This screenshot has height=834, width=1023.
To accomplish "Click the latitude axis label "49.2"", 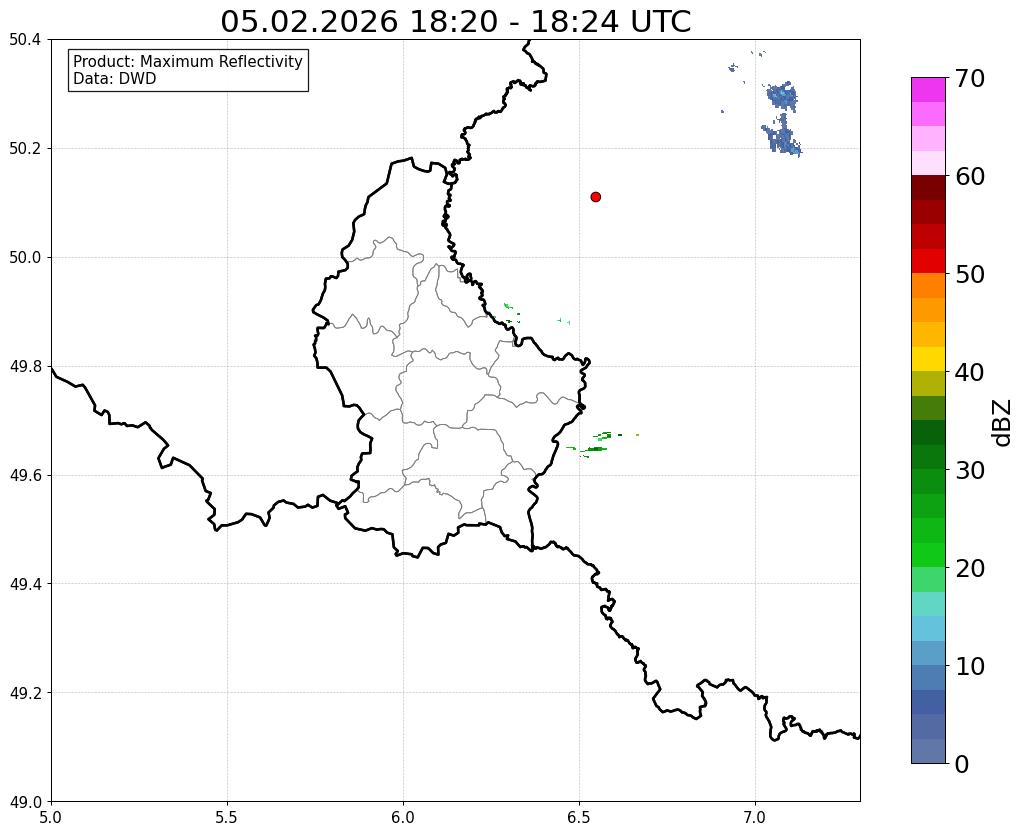I will click(x=25, y=692).
